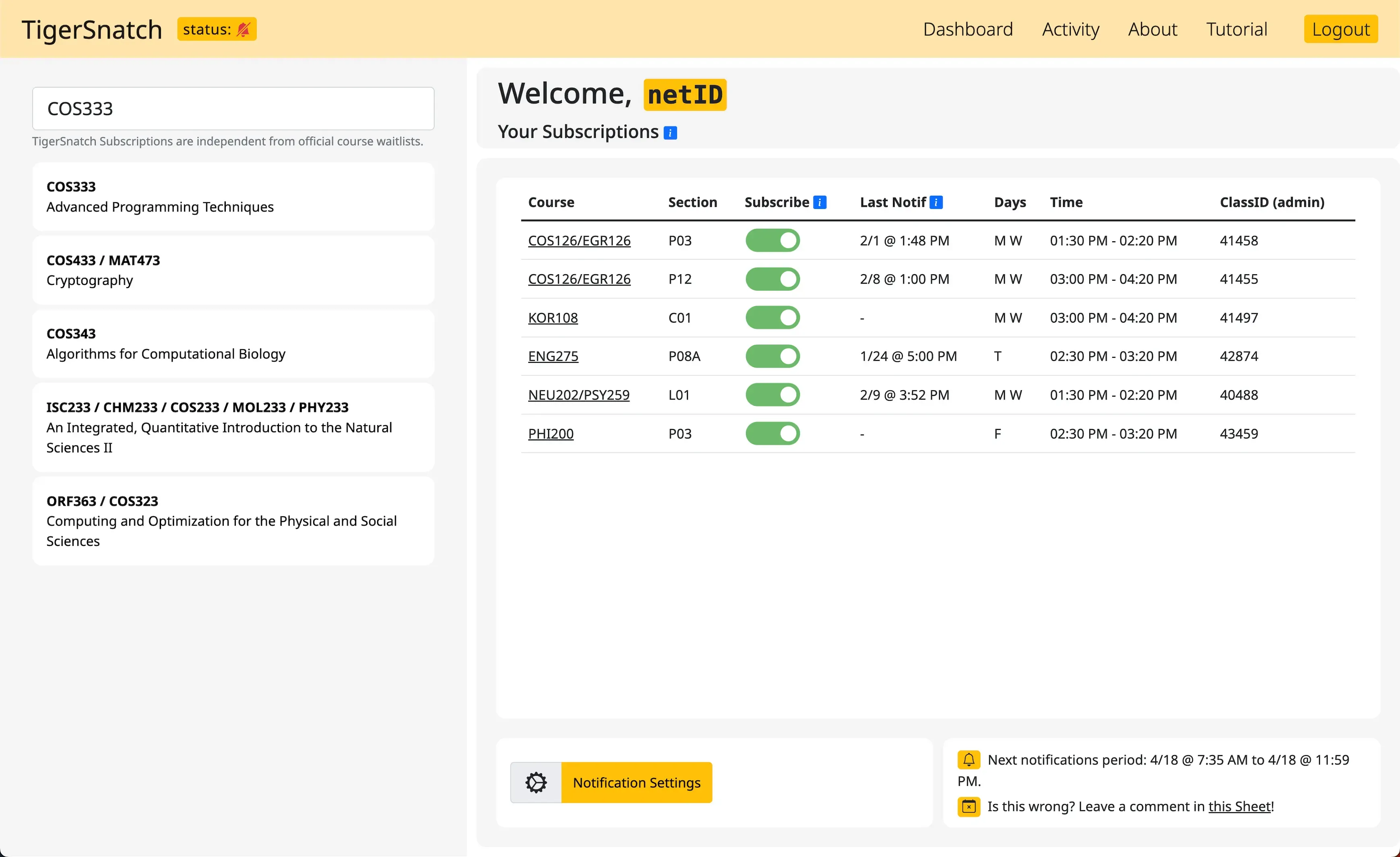Click info icon next to Subscribe header
Screen dimensions: 1400x857
point(819,202)
